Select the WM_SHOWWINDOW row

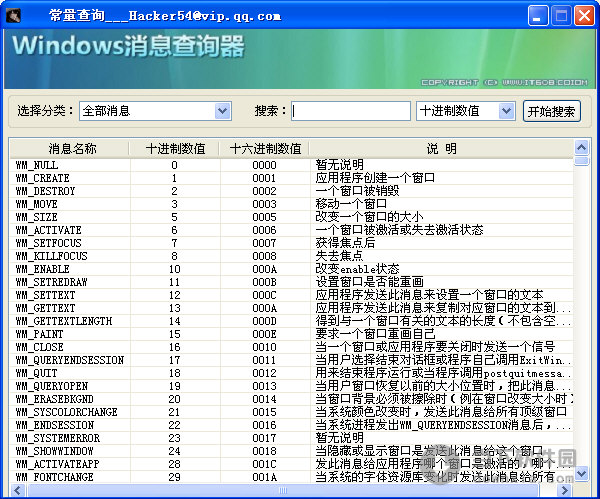[x=292, y=451]
